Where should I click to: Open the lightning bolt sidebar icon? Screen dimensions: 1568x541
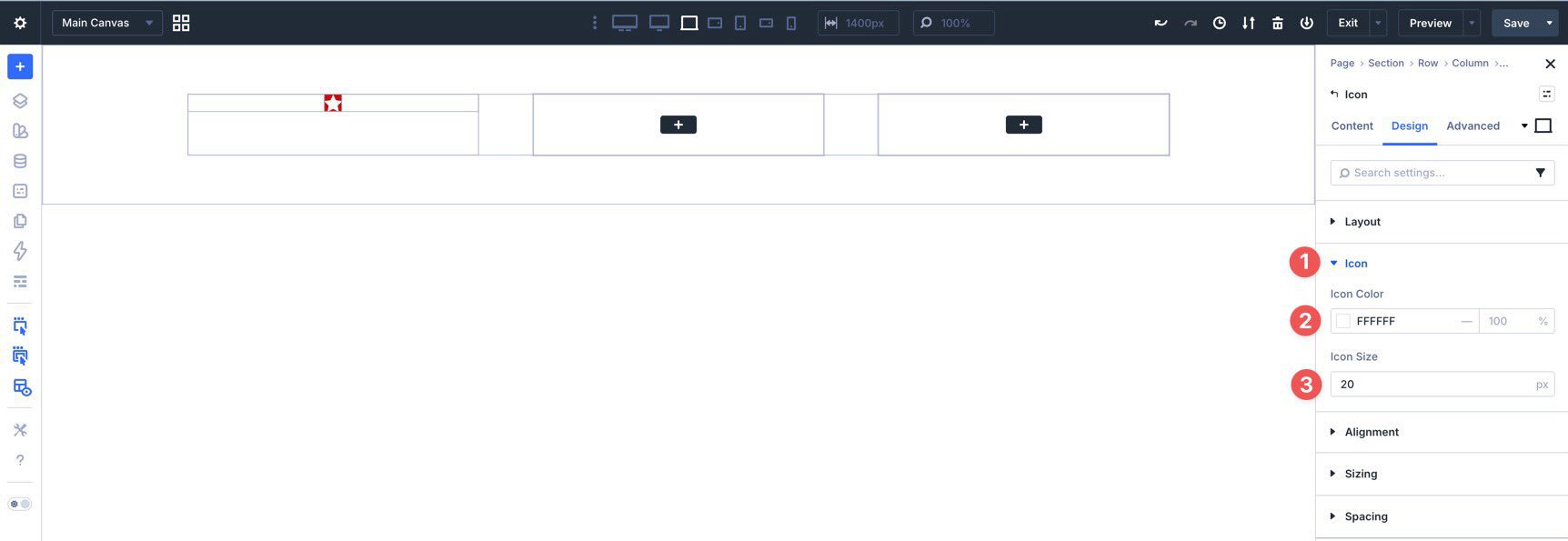(x=20, y=251)
